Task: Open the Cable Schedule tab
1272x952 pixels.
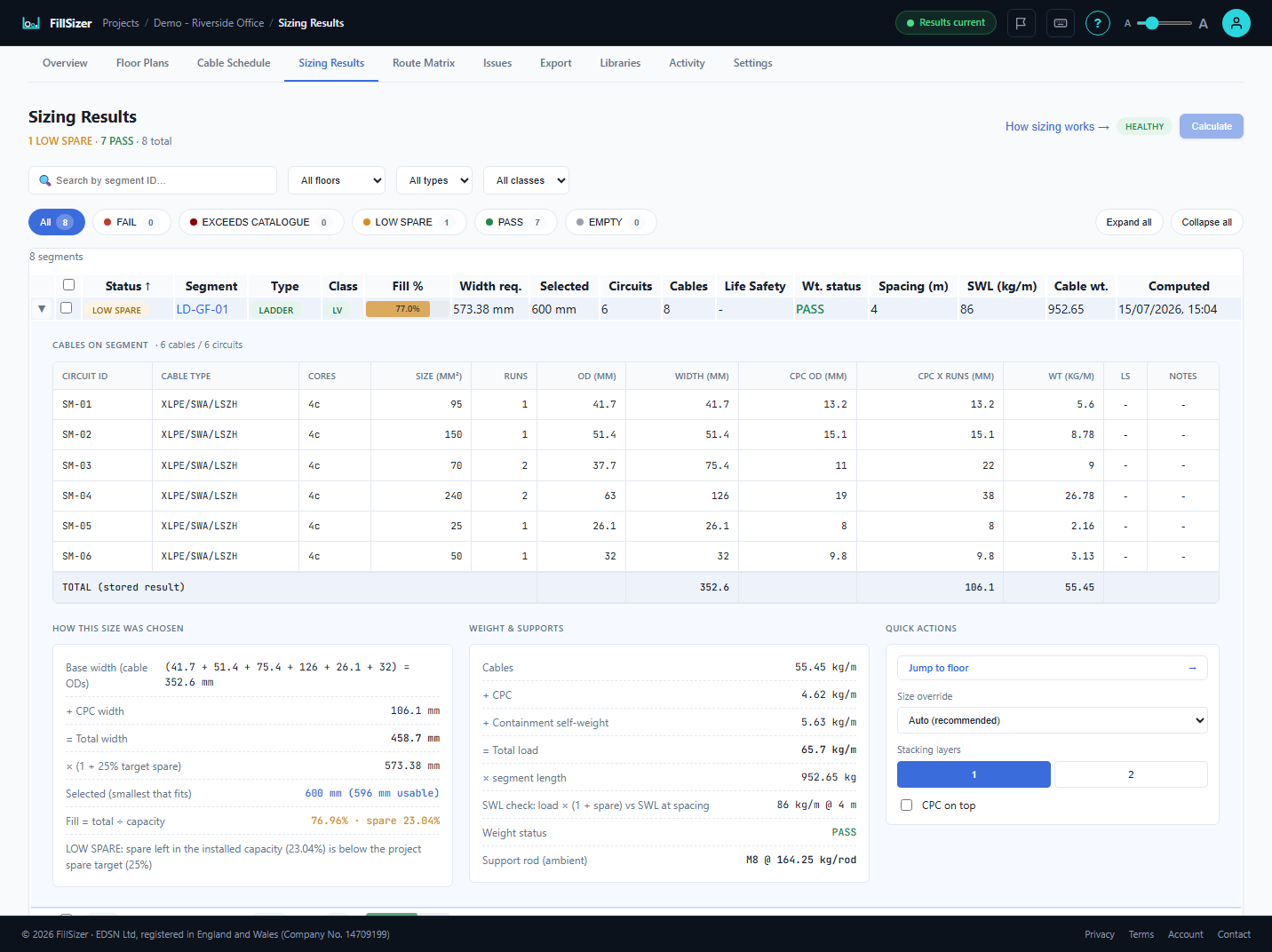Action: click(234, 63)
